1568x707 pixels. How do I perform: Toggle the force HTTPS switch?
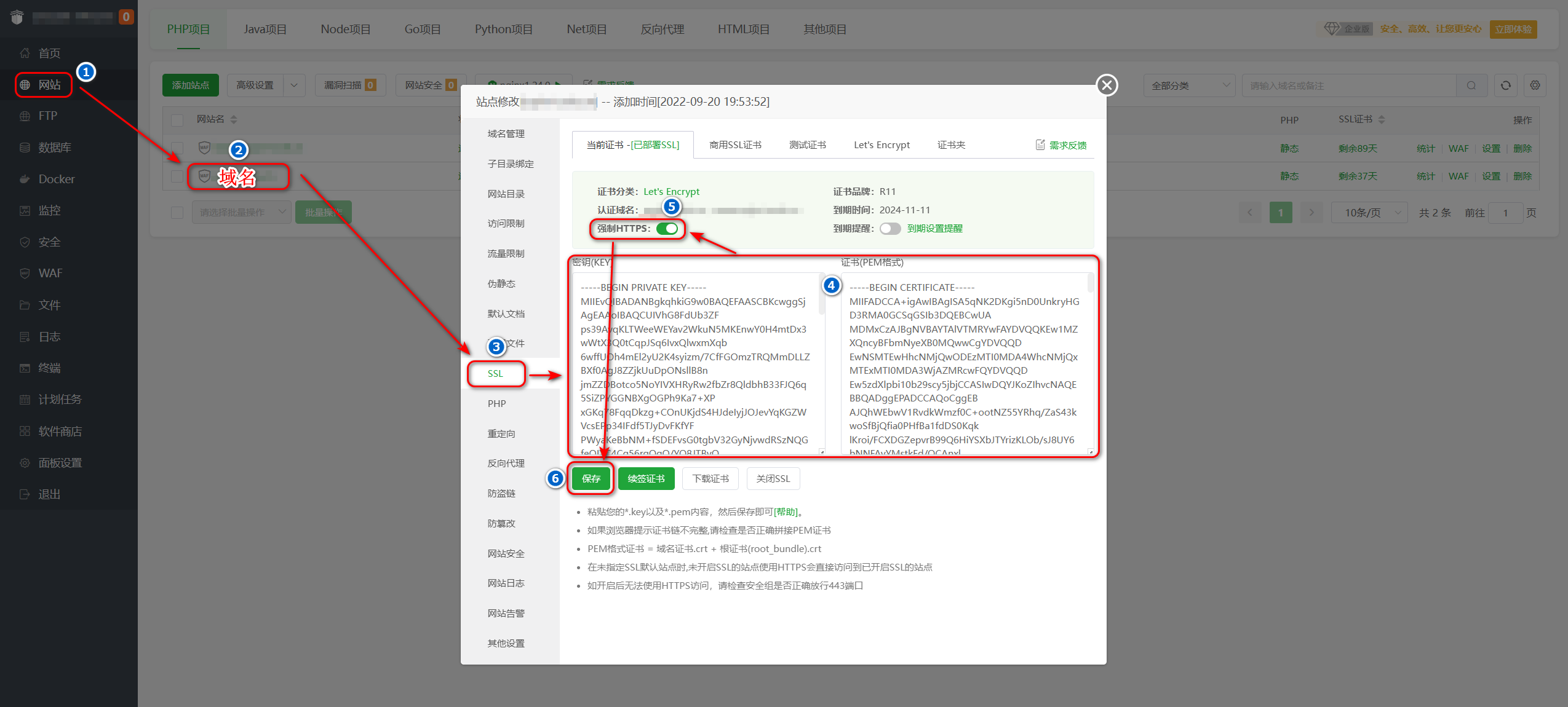[x=667, y=229]
